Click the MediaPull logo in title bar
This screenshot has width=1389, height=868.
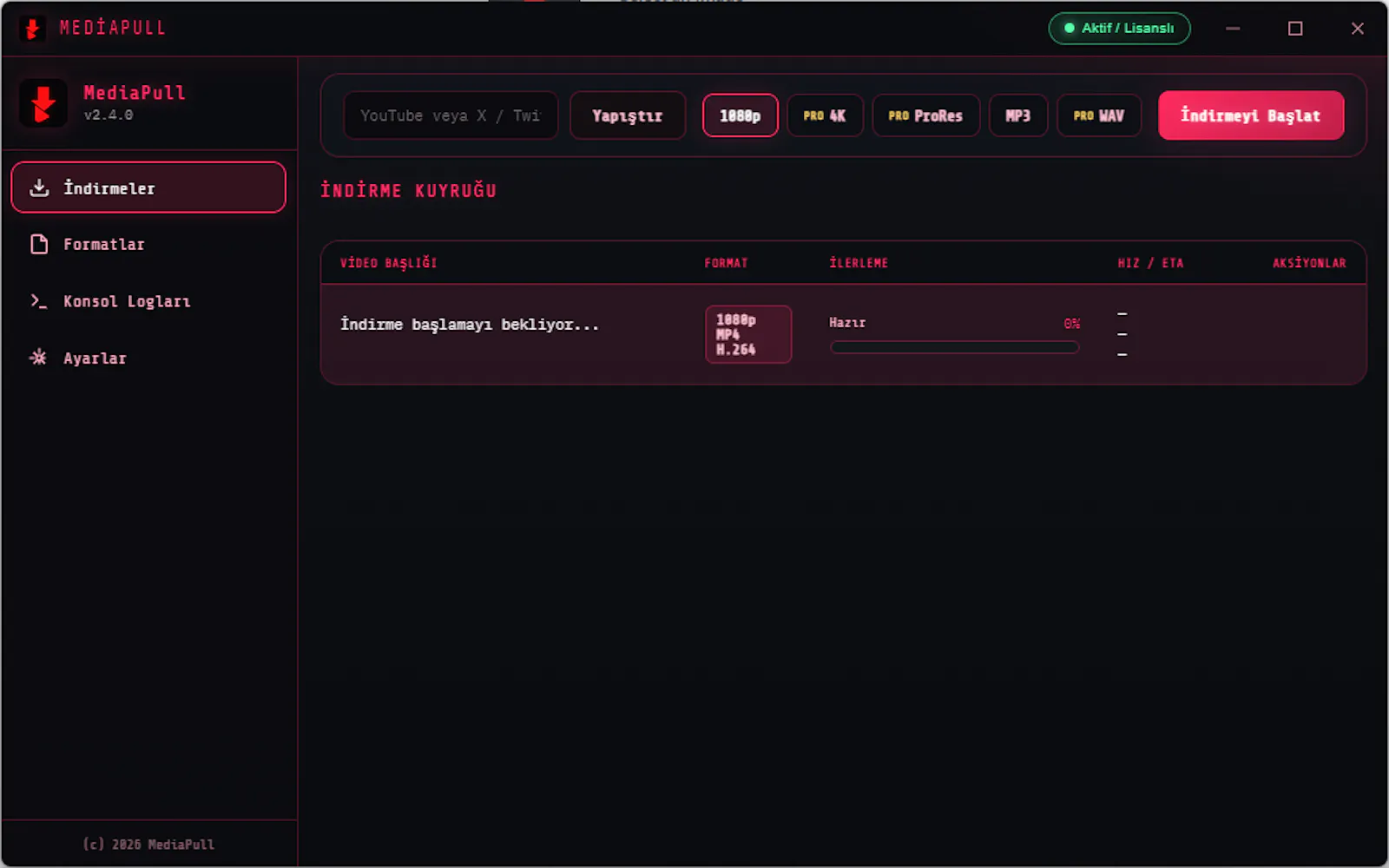click(33, 29)
